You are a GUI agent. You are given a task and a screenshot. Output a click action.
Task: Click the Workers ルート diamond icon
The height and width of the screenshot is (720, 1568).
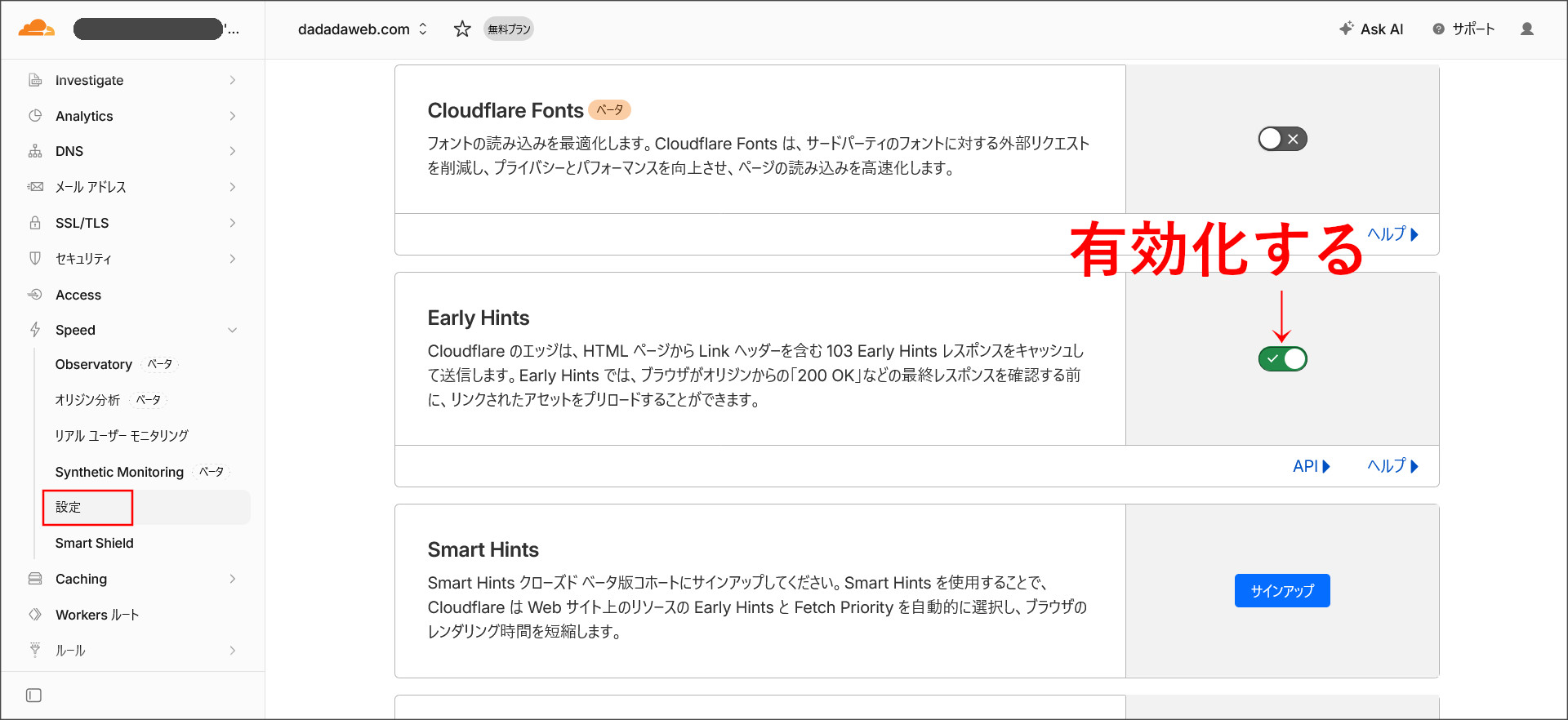pos(35,615)
